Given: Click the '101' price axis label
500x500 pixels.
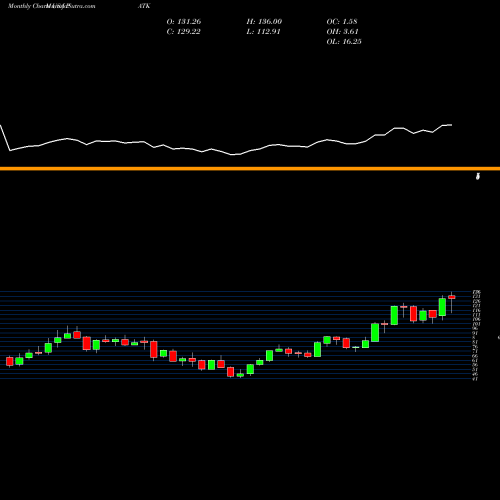Looking at the screenshot, I should pyautogui.click(x=477, y=324).
